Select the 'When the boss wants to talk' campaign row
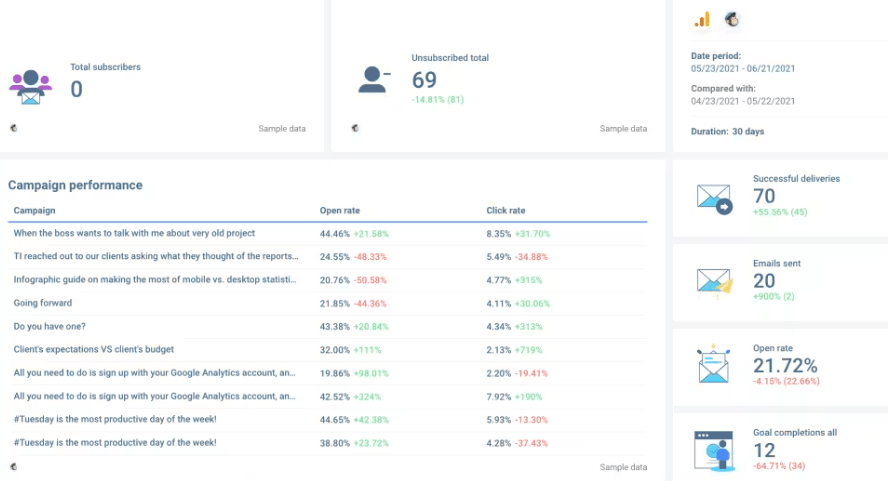Viewport: 888px width, 481px height. [x=327, y=233]
